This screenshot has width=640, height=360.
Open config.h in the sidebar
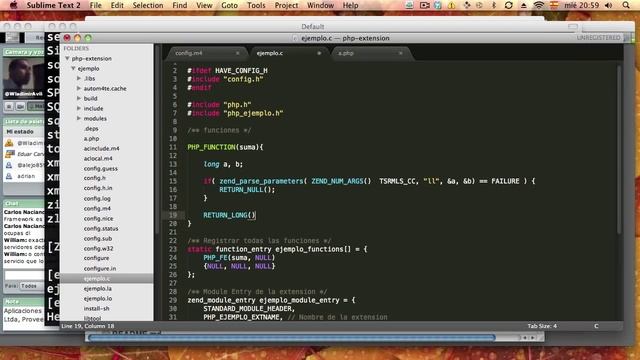(x=95, y=178)
